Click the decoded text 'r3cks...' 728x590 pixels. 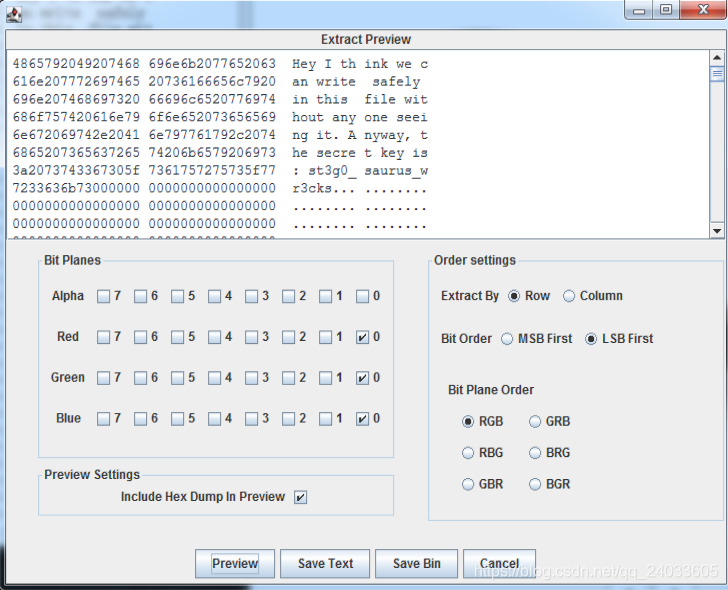tap(323, 188)
